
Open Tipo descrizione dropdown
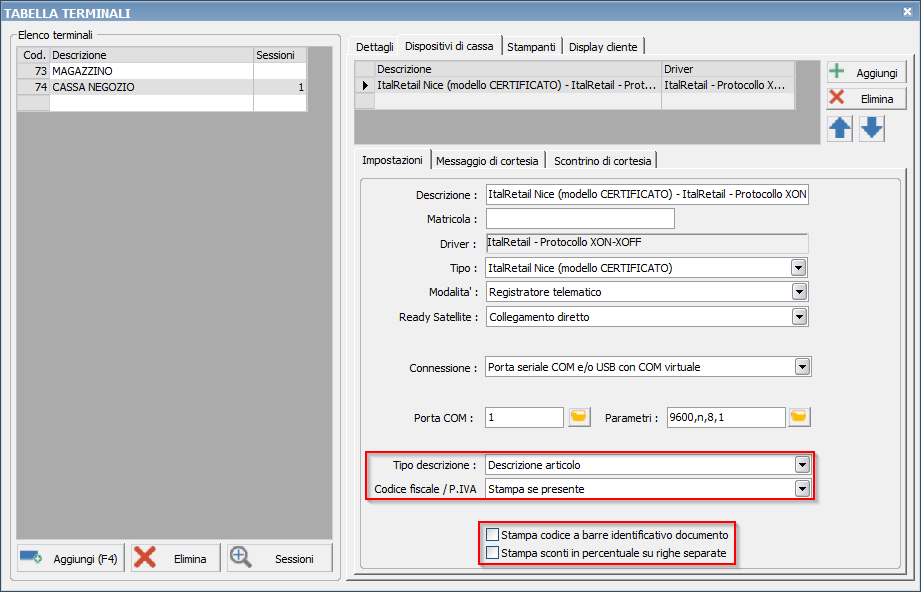click(x=800, y=465)
